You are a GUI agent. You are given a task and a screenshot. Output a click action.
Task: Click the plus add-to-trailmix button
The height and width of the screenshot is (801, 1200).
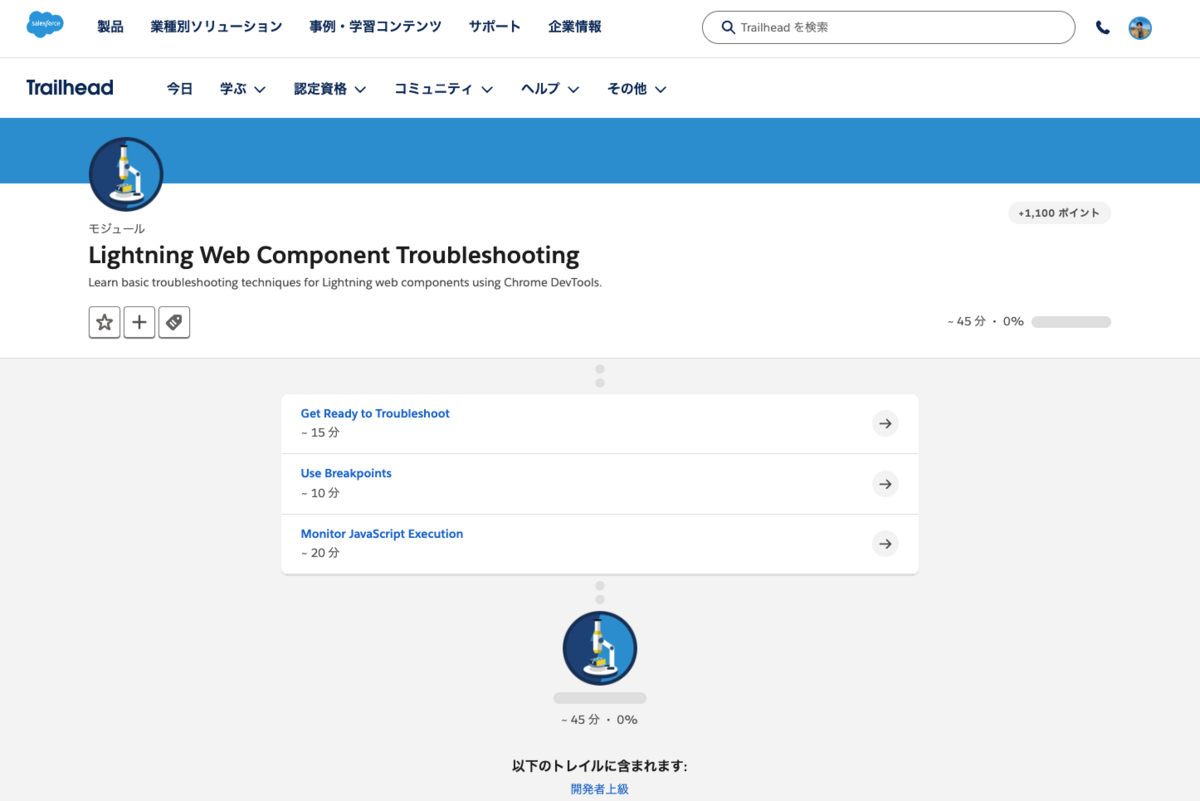[139, 322]
